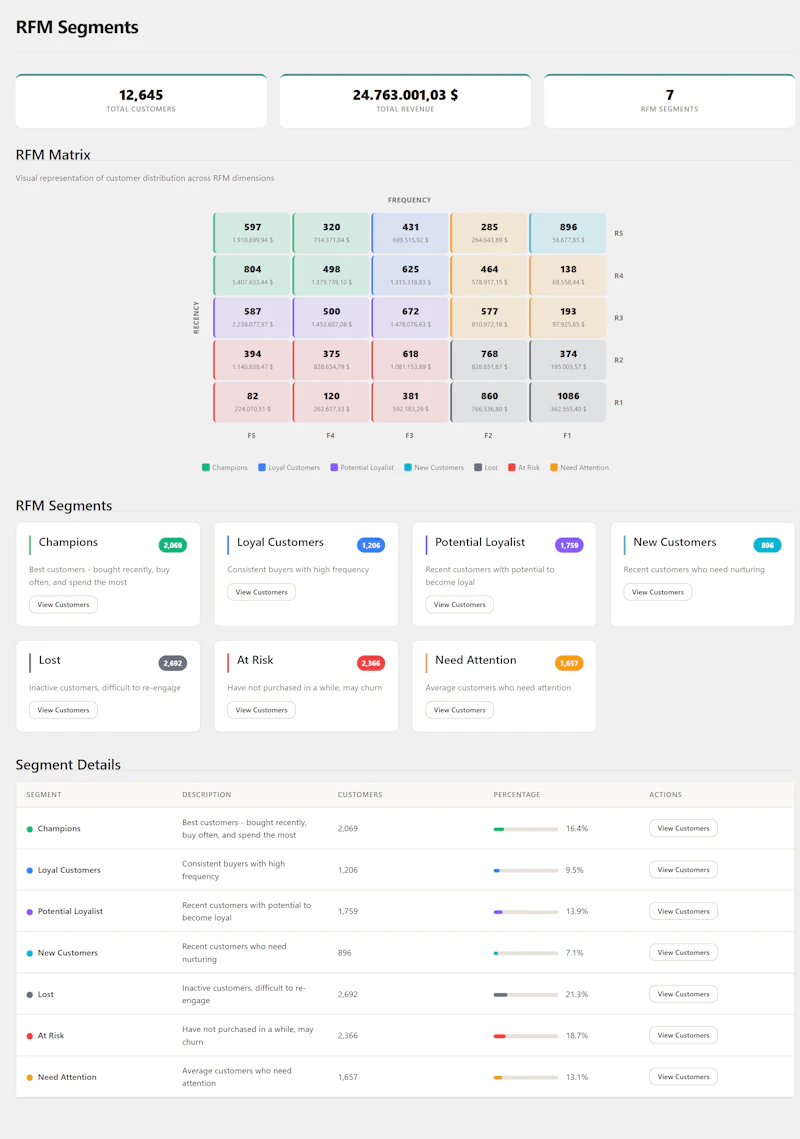The height and width of the screenshot is (1139, 800).
Task: Click matrix cell with 375 customers
Action: pyautogui.click(x=331, y=360)
